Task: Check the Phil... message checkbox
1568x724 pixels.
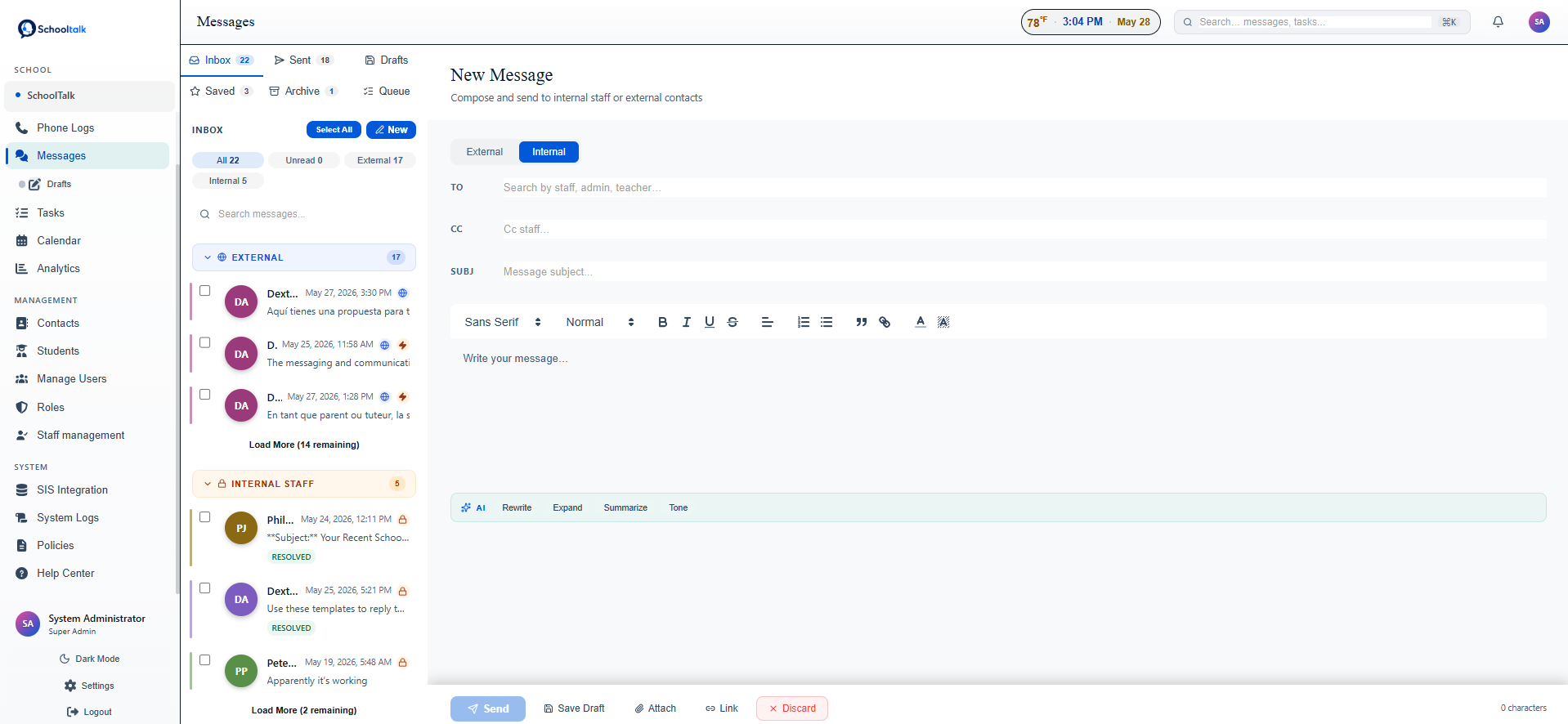Action: point(205,517)
